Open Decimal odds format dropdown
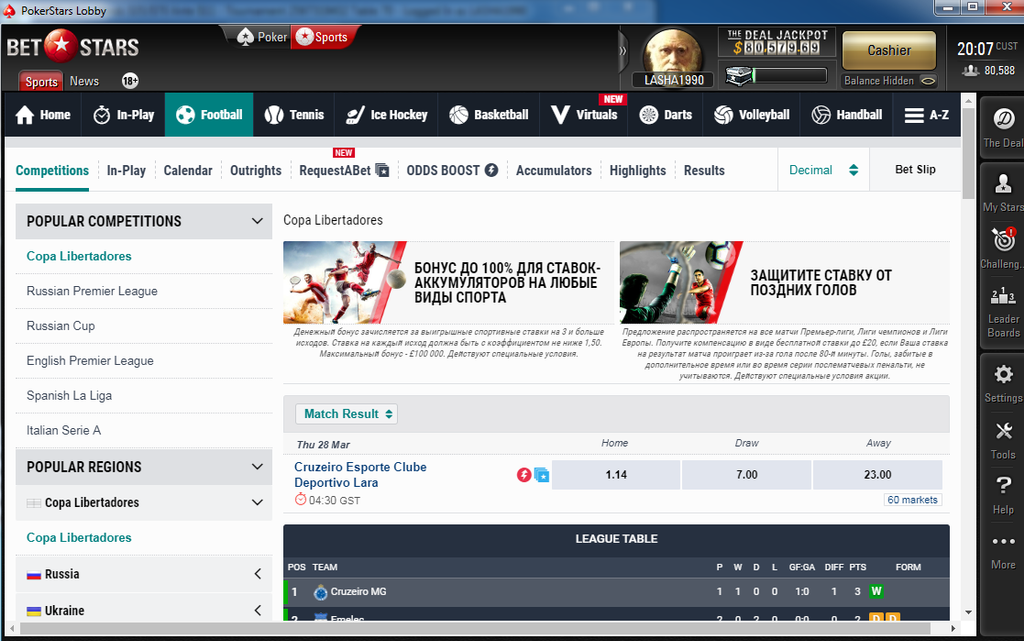 point(824,170)
